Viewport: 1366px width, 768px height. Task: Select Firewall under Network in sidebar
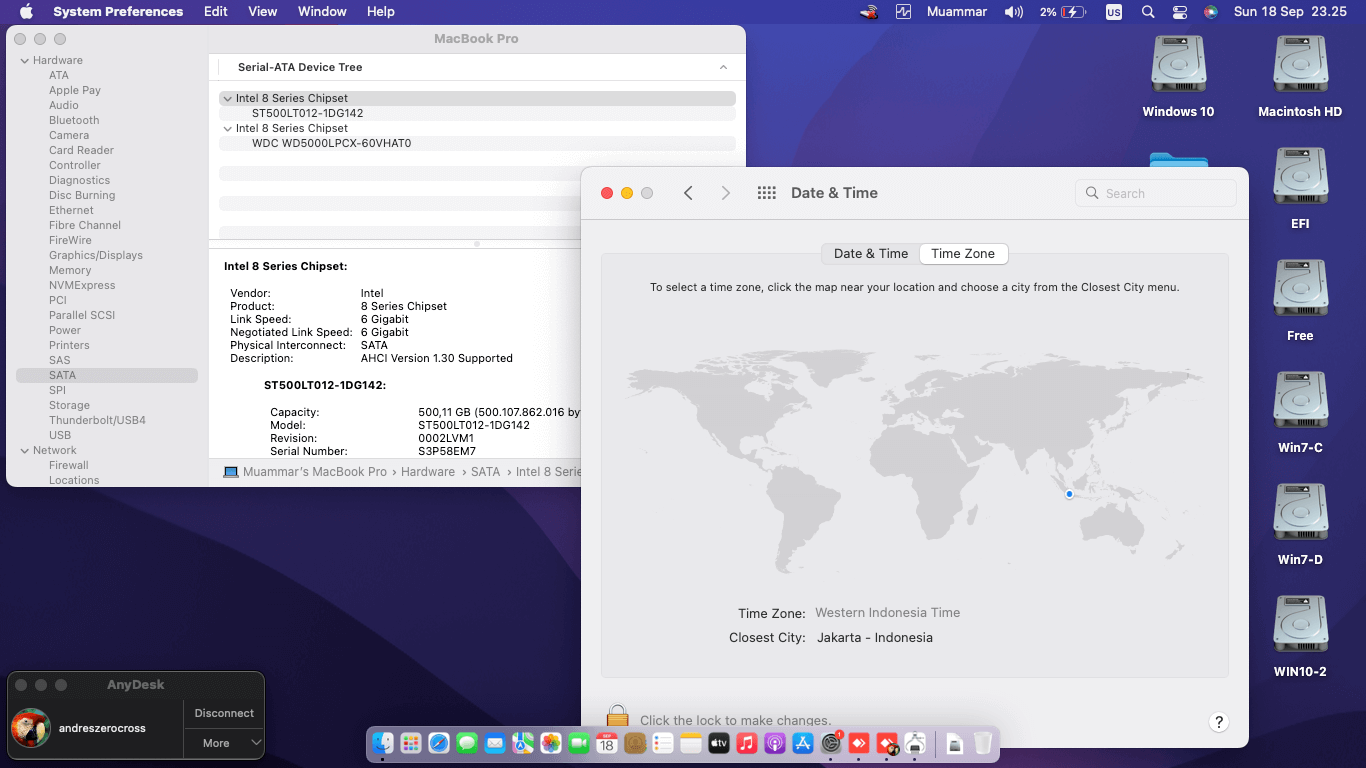[69, 465]
